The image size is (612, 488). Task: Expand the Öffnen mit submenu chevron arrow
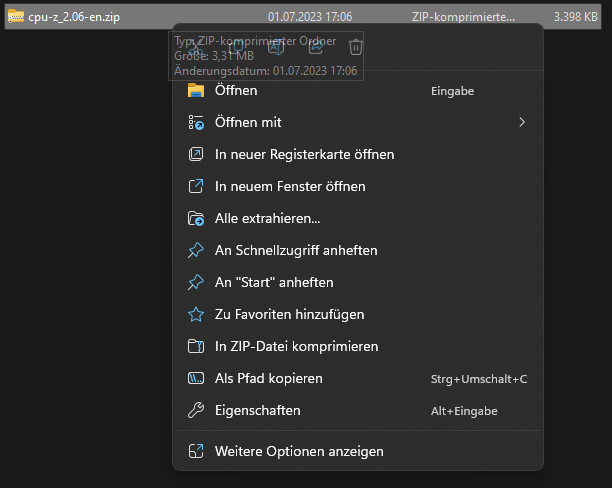521,122
